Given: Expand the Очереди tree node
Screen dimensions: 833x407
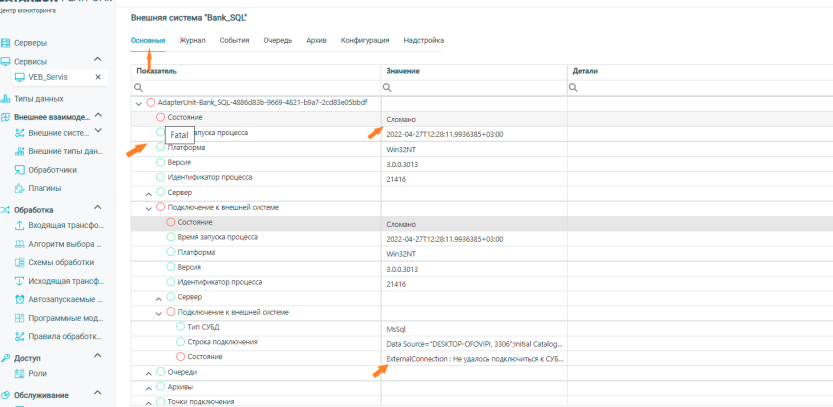Looking at the screenshot, I should (x=149, y=372).
